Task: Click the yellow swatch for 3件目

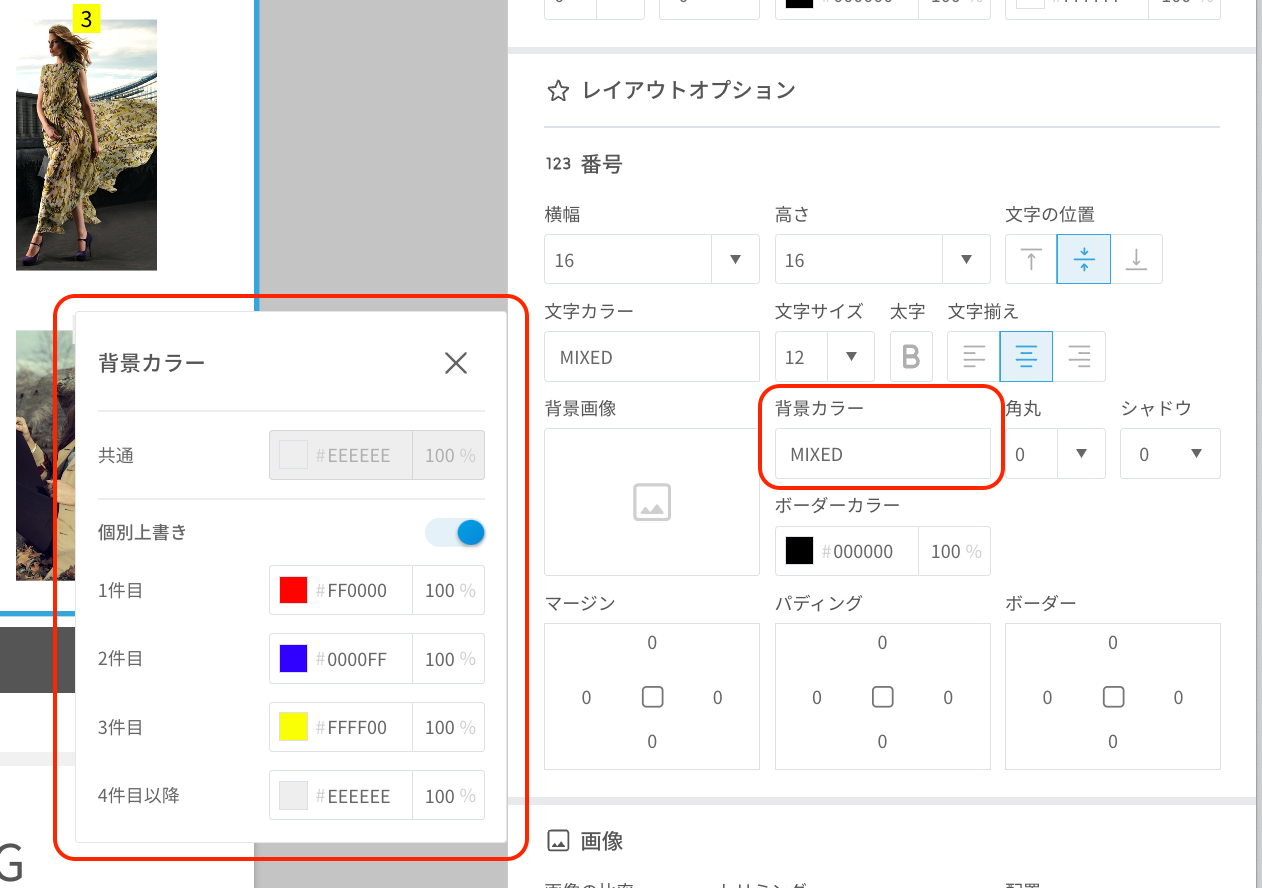Action: coord(293,727)
